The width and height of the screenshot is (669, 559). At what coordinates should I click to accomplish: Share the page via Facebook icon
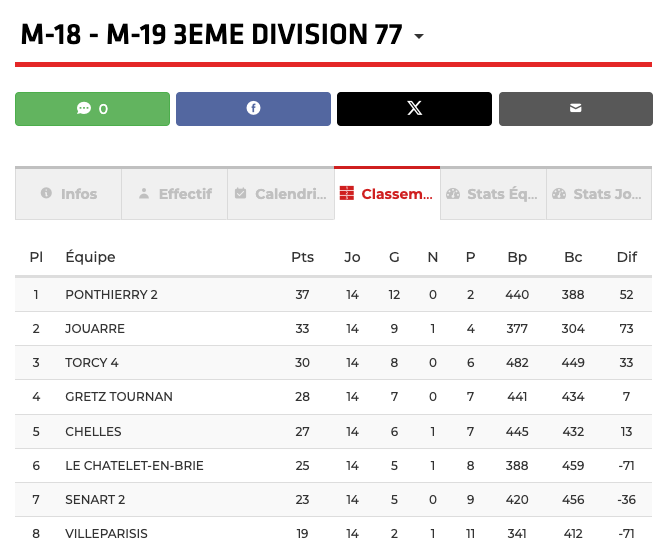click(253, 109)
